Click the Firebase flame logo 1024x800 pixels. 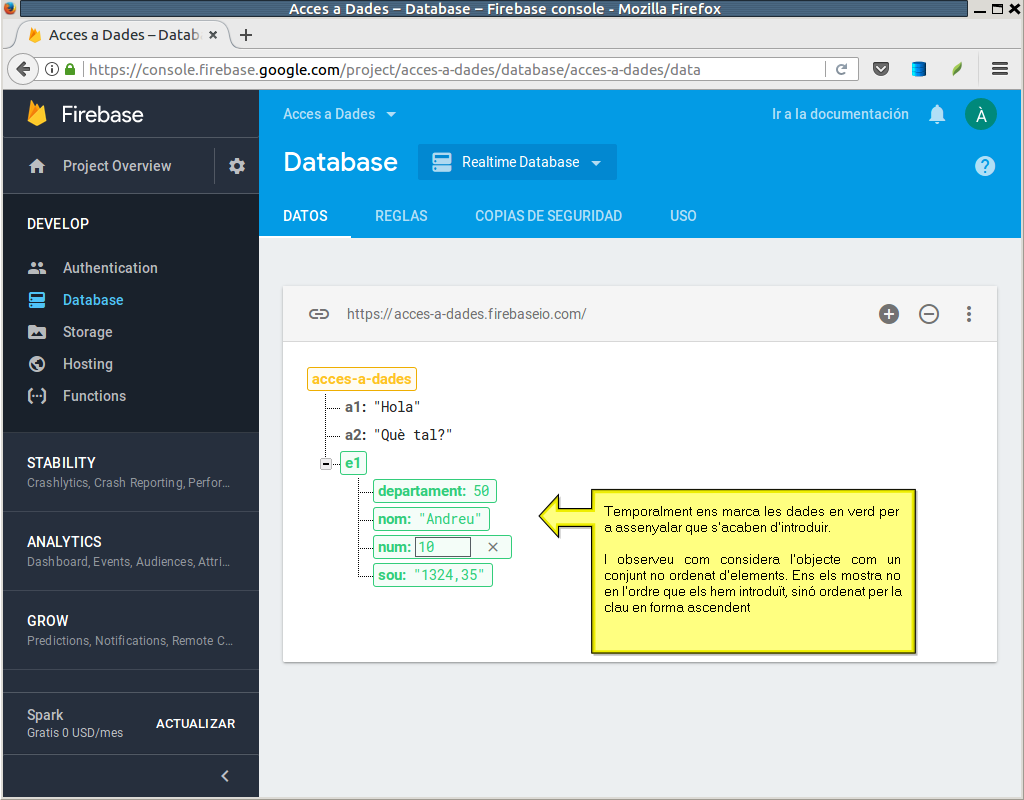click(x=37, y=114)
